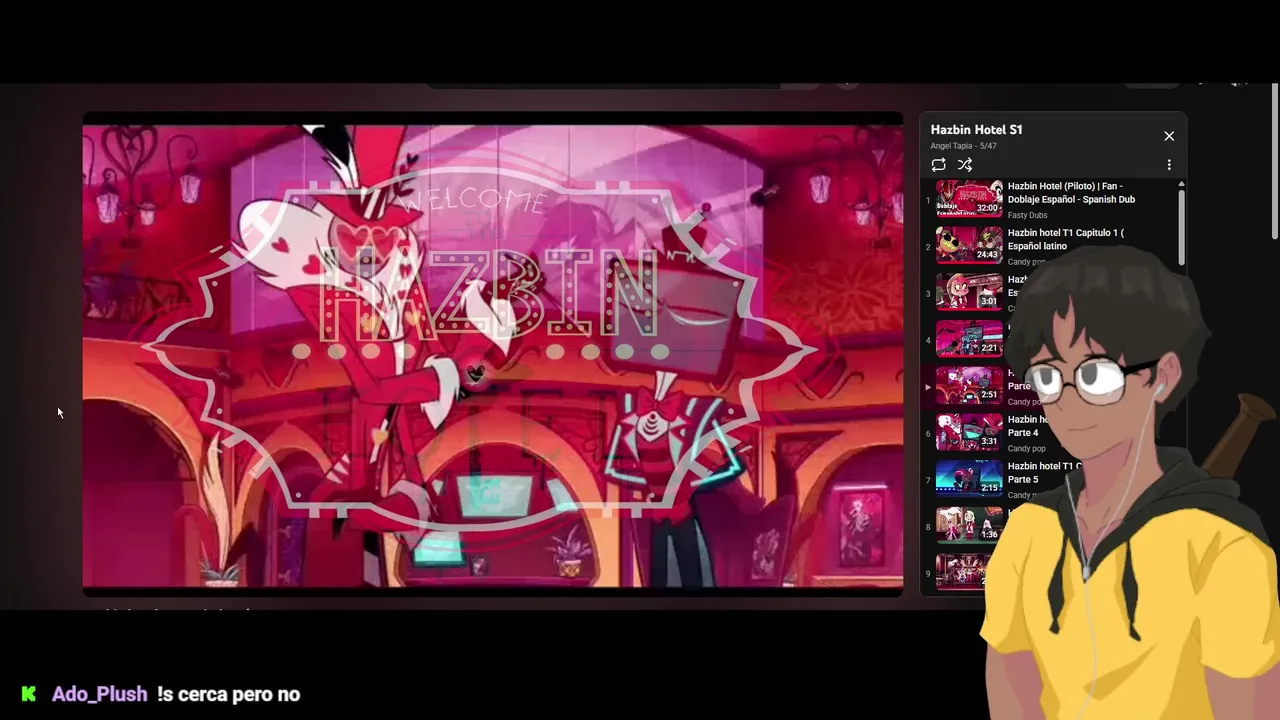The image size is (1280, 720).
Task: Select the 2:21 video thumbnail
Action: pos(969,339)
